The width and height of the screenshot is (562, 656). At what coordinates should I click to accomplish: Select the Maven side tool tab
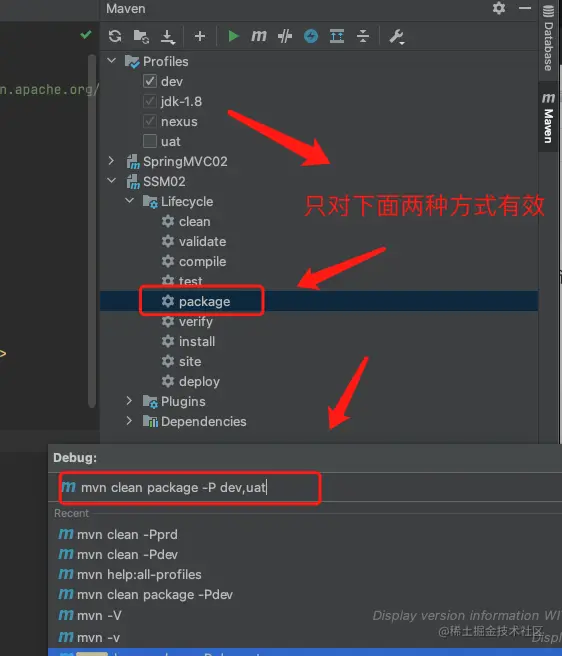point(548,118)
